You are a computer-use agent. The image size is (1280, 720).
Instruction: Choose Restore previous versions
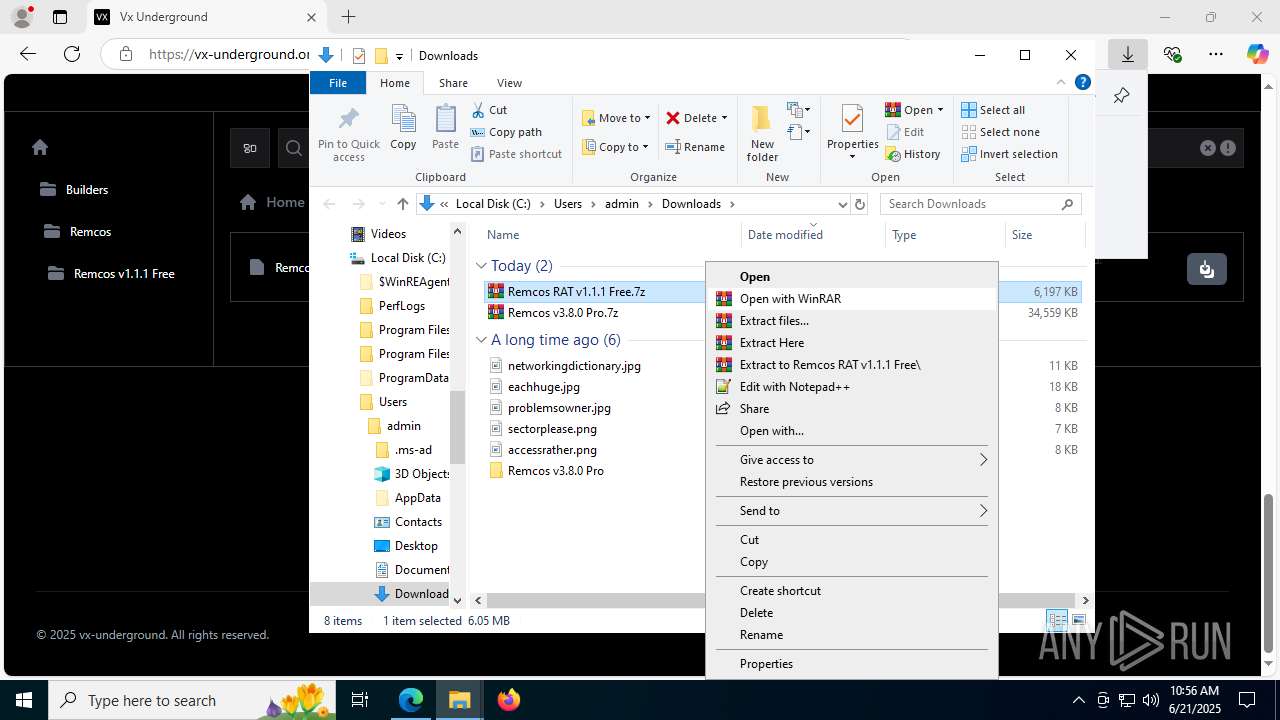852,482
